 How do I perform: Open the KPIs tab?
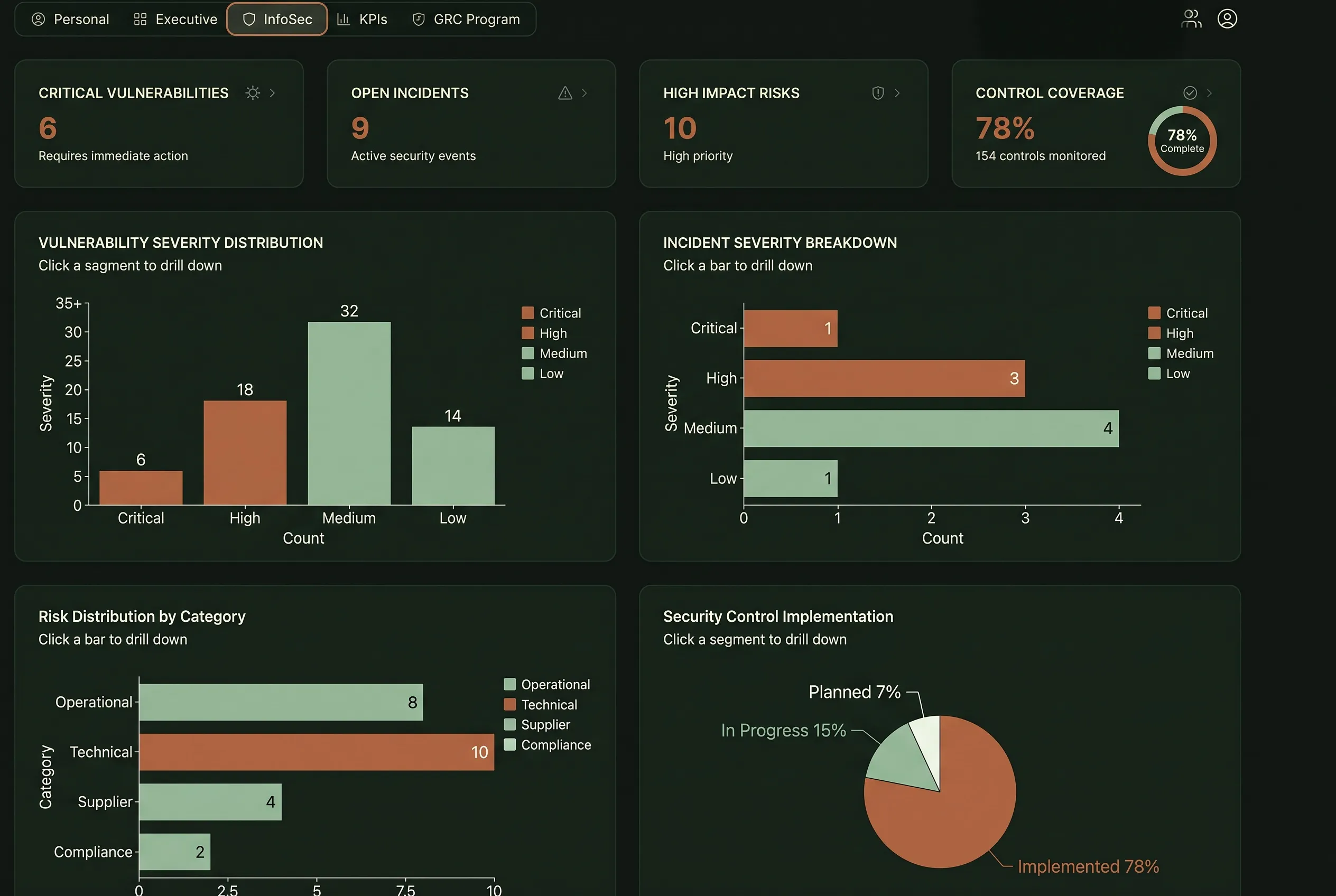click(363, 20)
